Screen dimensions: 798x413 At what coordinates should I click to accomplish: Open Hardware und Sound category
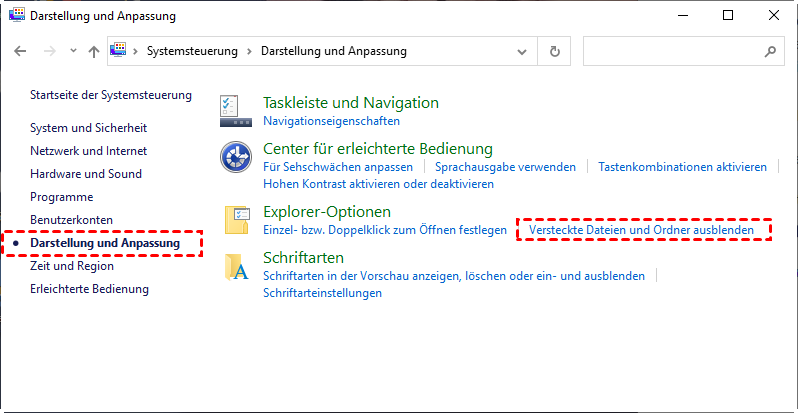pos(86,174)
